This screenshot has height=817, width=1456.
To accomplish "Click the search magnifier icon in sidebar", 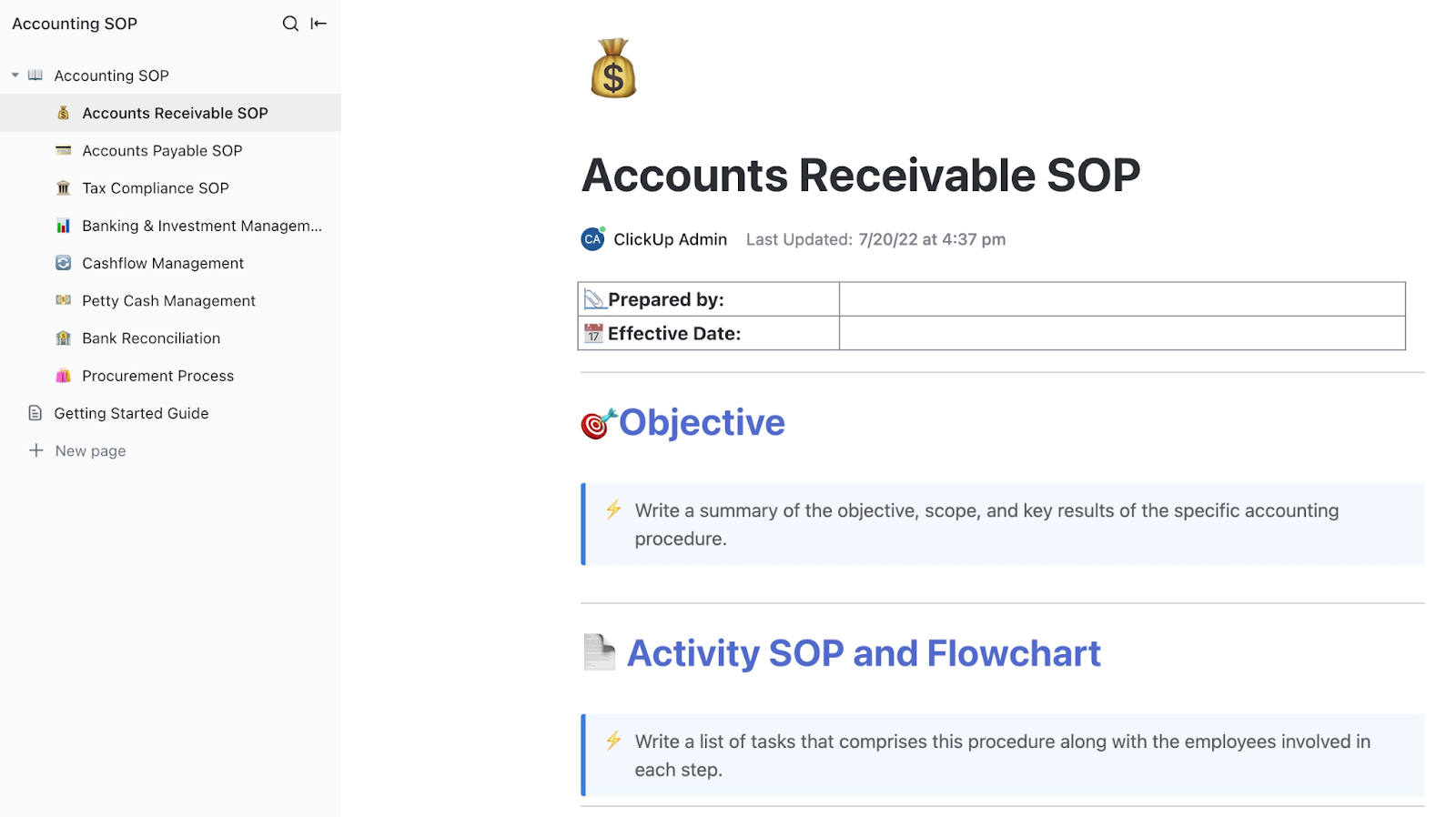I will (x=290, y=24).
